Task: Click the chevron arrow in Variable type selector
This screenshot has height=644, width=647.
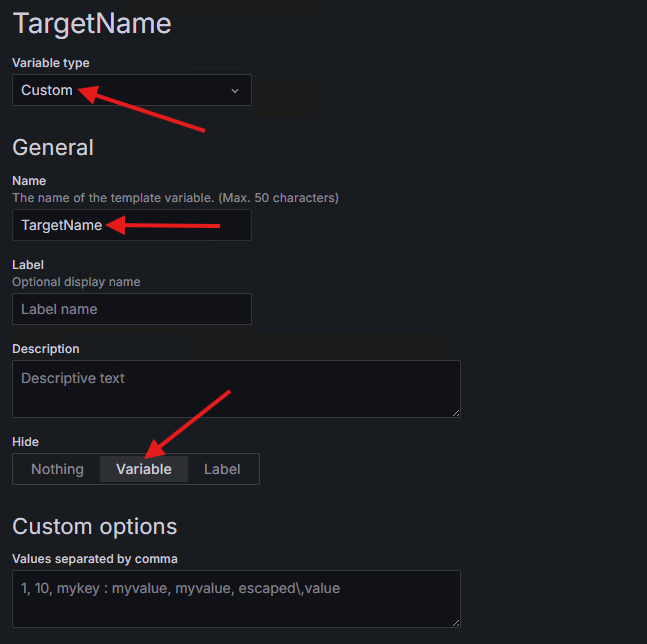Action: coord(235,91)
